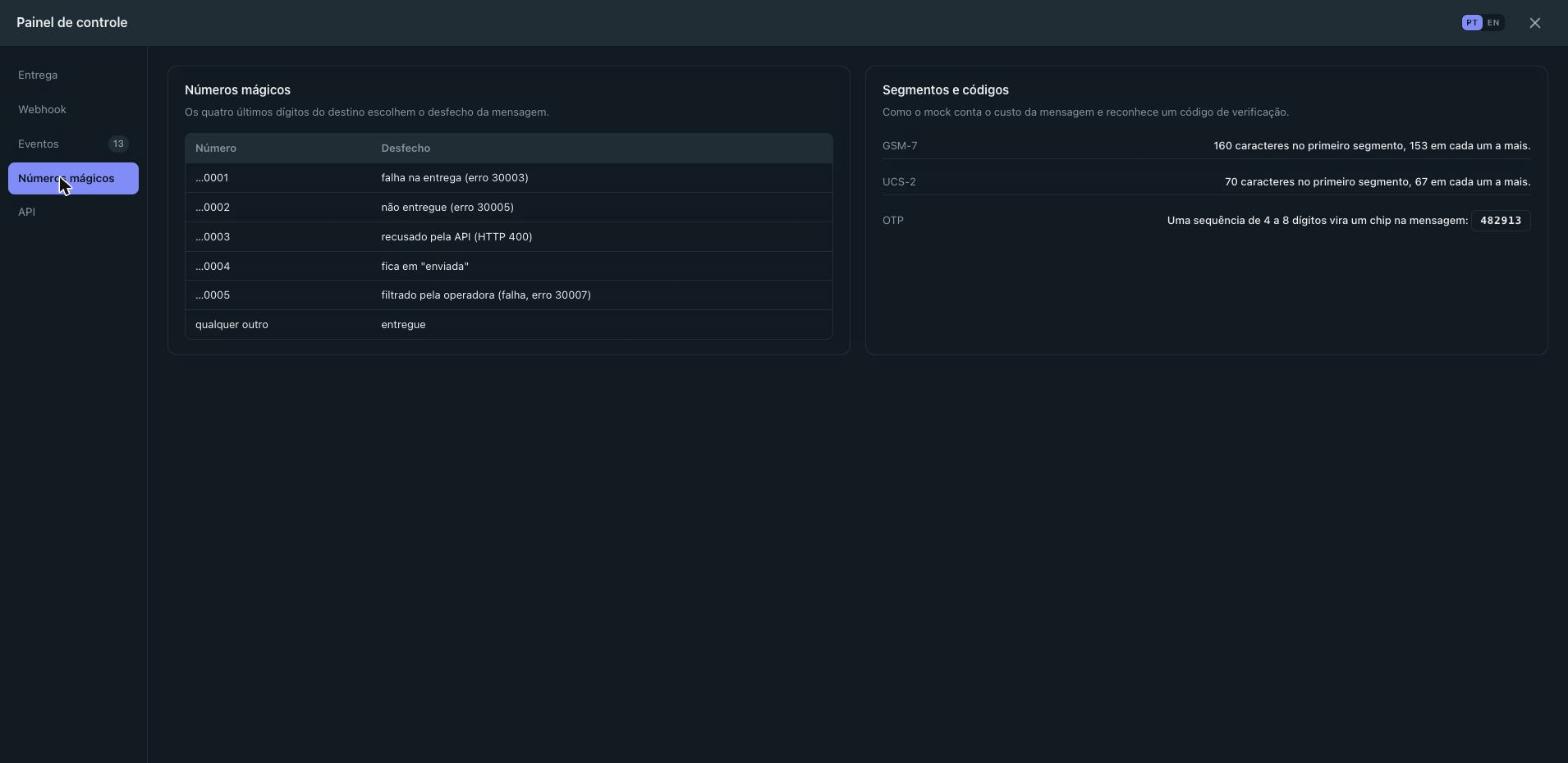Click 'falha na entrega (erro 30003)'
This screenshot has width=1568, height=763.
455,178
